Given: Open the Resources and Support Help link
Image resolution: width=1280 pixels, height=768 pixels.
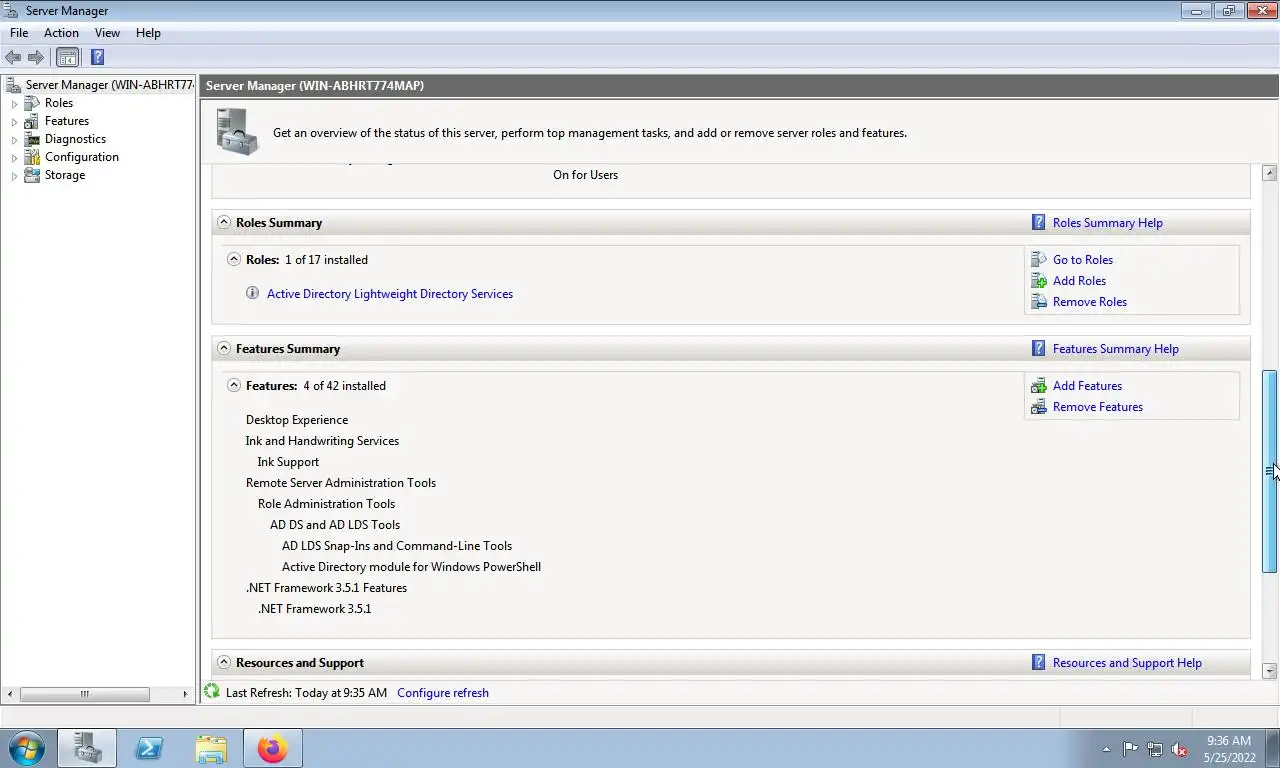Looking at the screenshot, I should click(x=1127, y=663).
